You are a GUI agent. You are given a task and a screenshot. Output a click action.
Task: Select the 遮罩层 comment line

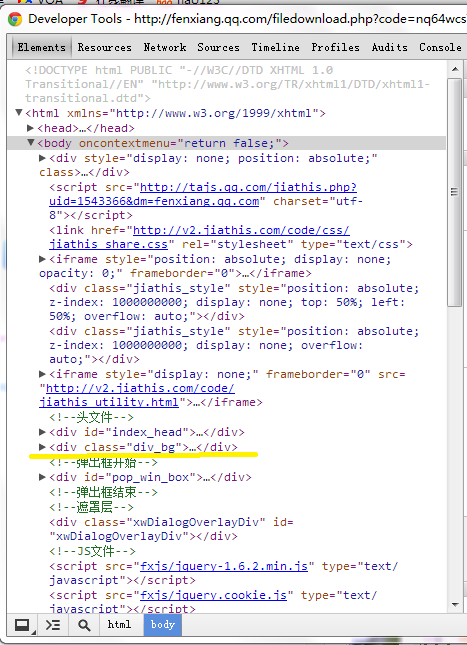tap(91, 507)
